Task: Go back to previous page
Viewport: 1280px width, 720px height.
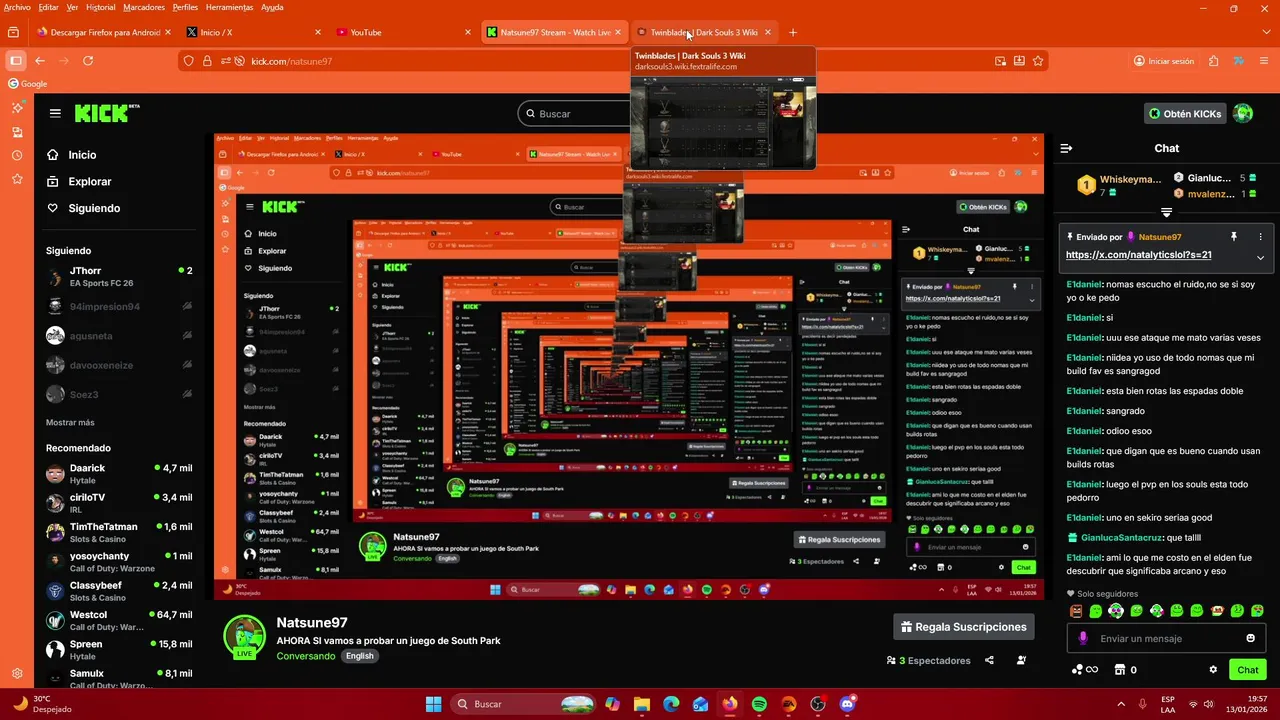Action: (x=40, y=61)
